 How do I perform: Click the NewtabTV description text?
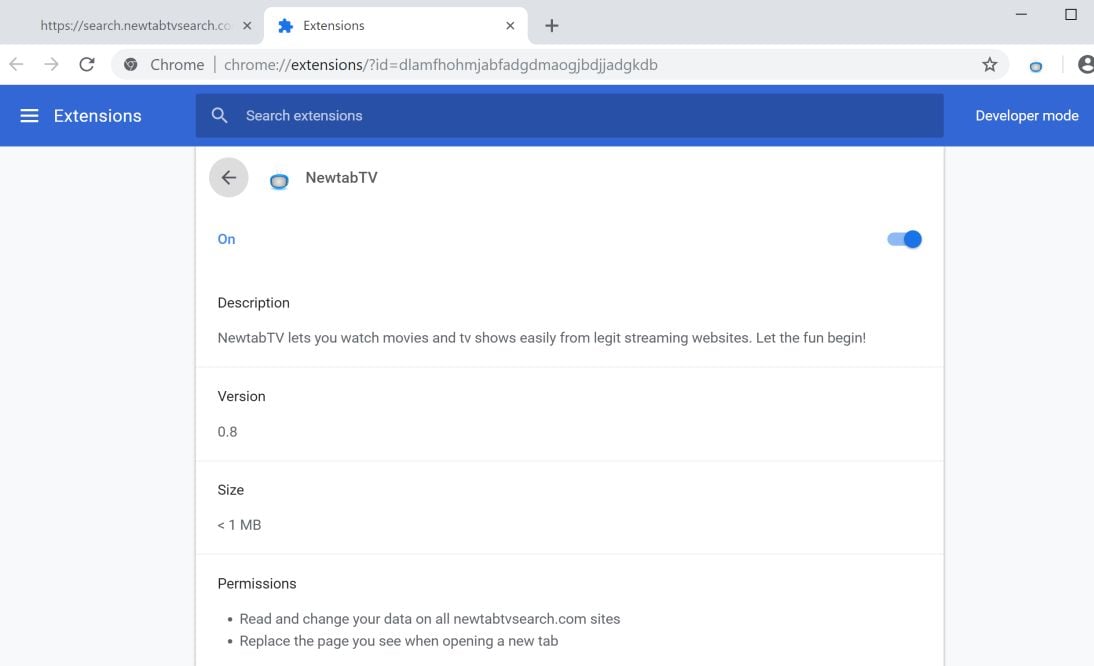[x=541, y=338]
